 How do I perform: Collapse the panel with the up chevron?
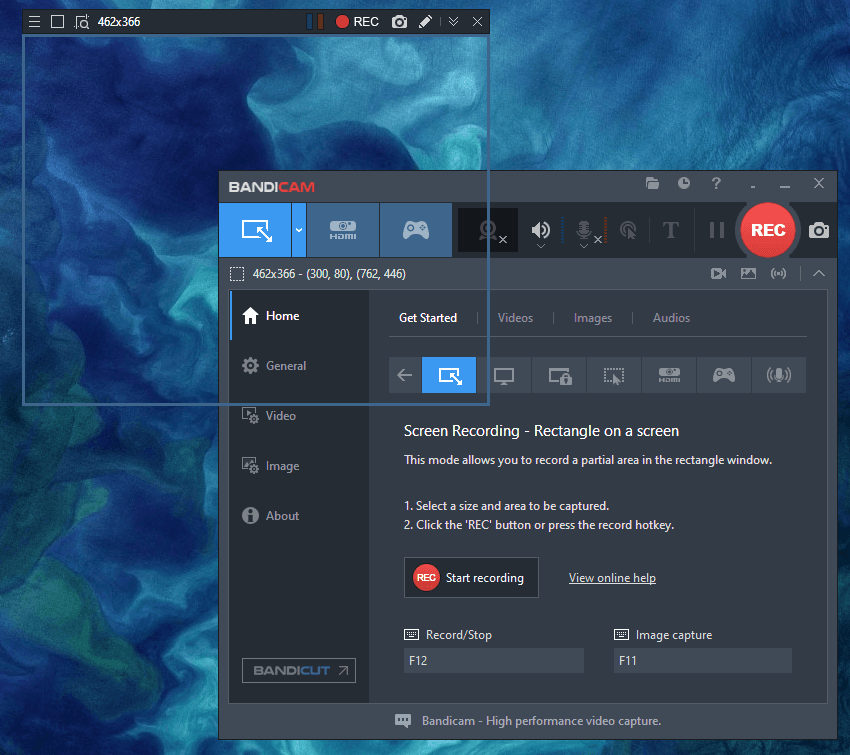(819, 273)
